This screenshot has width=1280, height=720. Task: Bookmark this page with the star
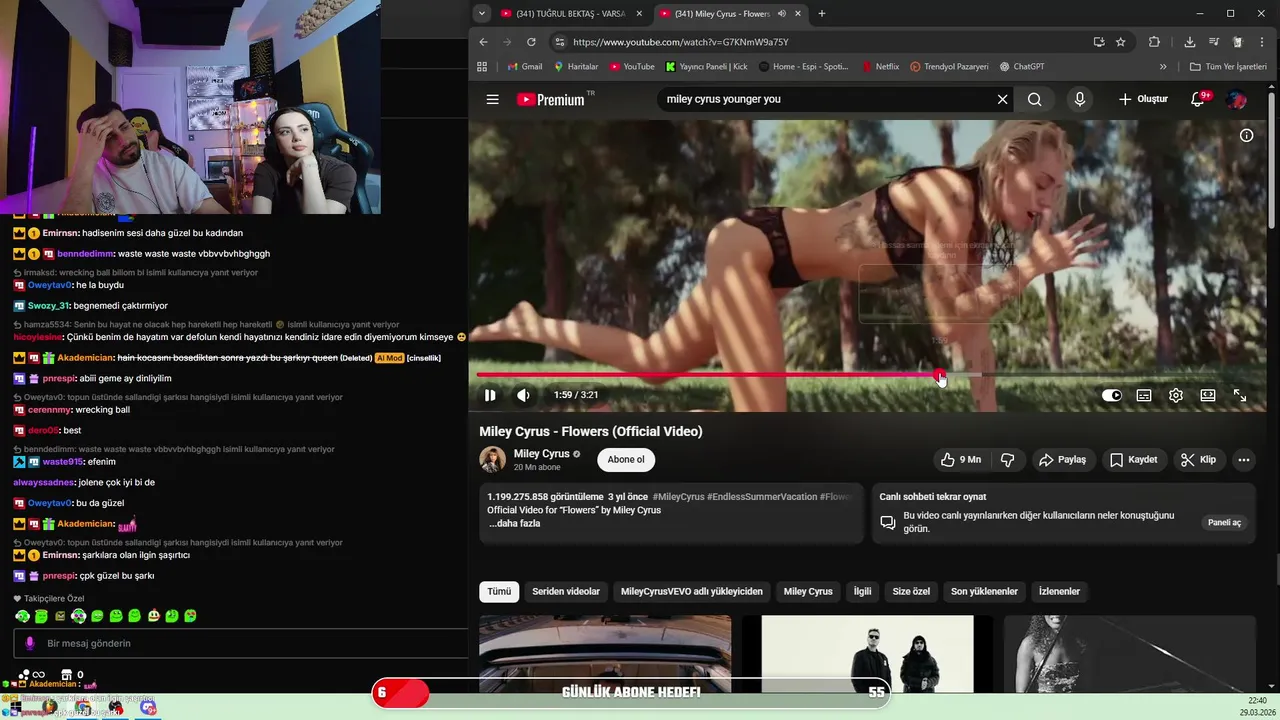(1121, 42)
